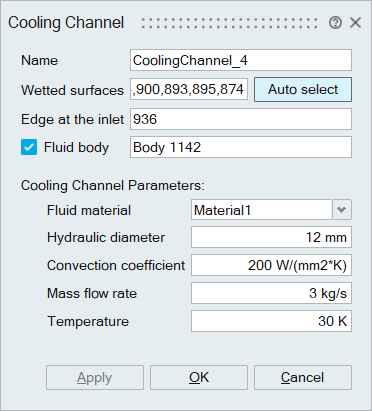Click the Apply button
The image size is (372, 411).
(x=95, y=377)
